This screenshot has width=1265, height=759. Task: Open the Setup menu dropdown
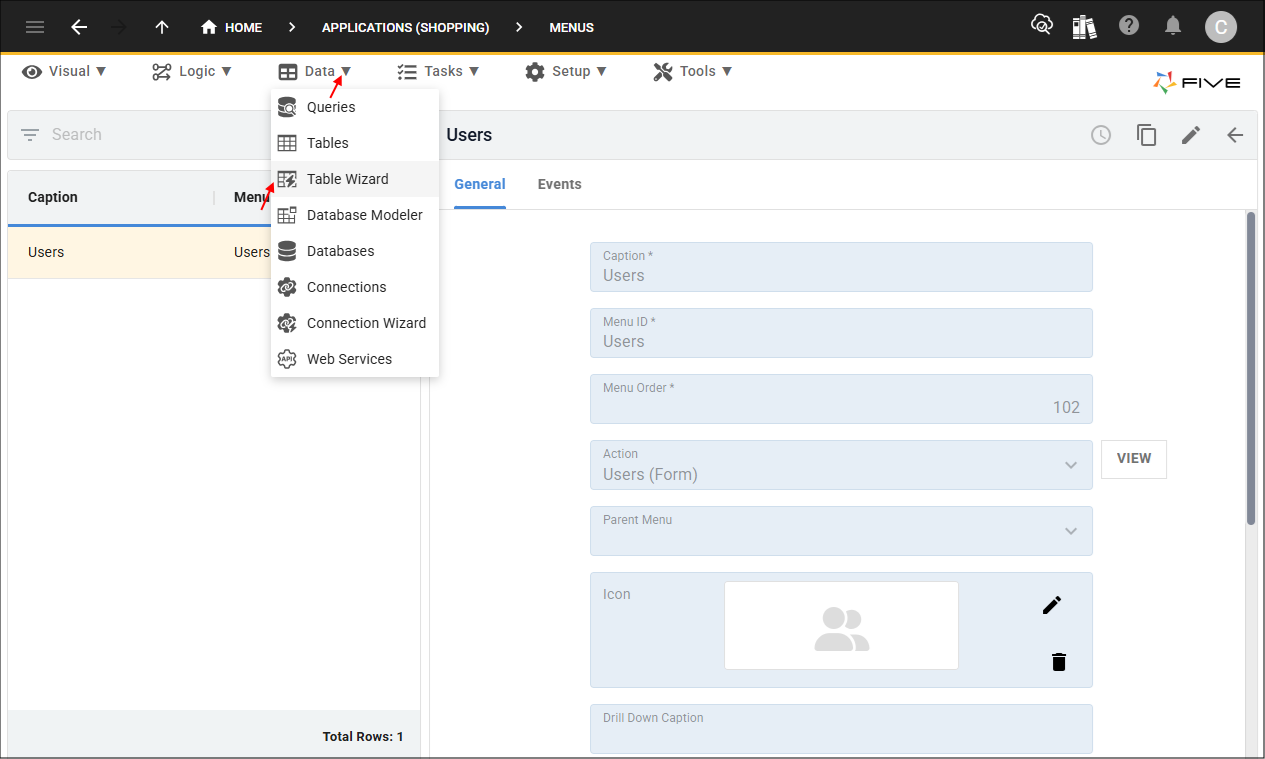pyautogui.click(x=566, y=71)
